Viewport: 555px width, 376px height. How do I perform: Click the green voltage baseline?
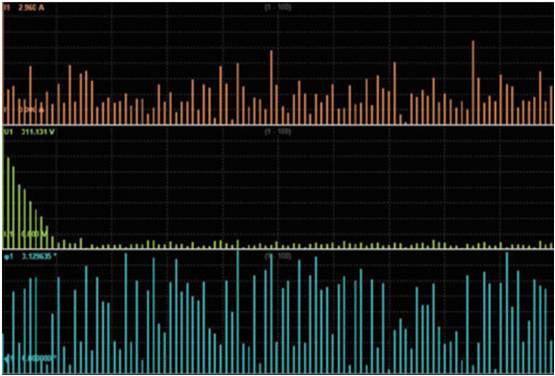tap(278, 249)
